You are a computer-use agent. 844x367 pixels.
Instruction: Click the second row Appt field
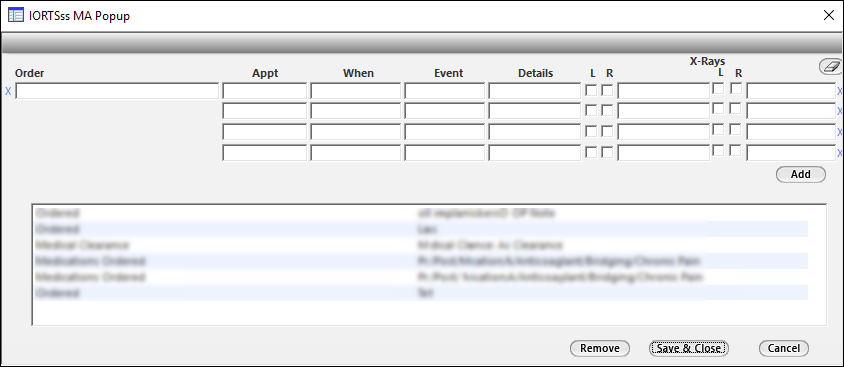point(264,111)
